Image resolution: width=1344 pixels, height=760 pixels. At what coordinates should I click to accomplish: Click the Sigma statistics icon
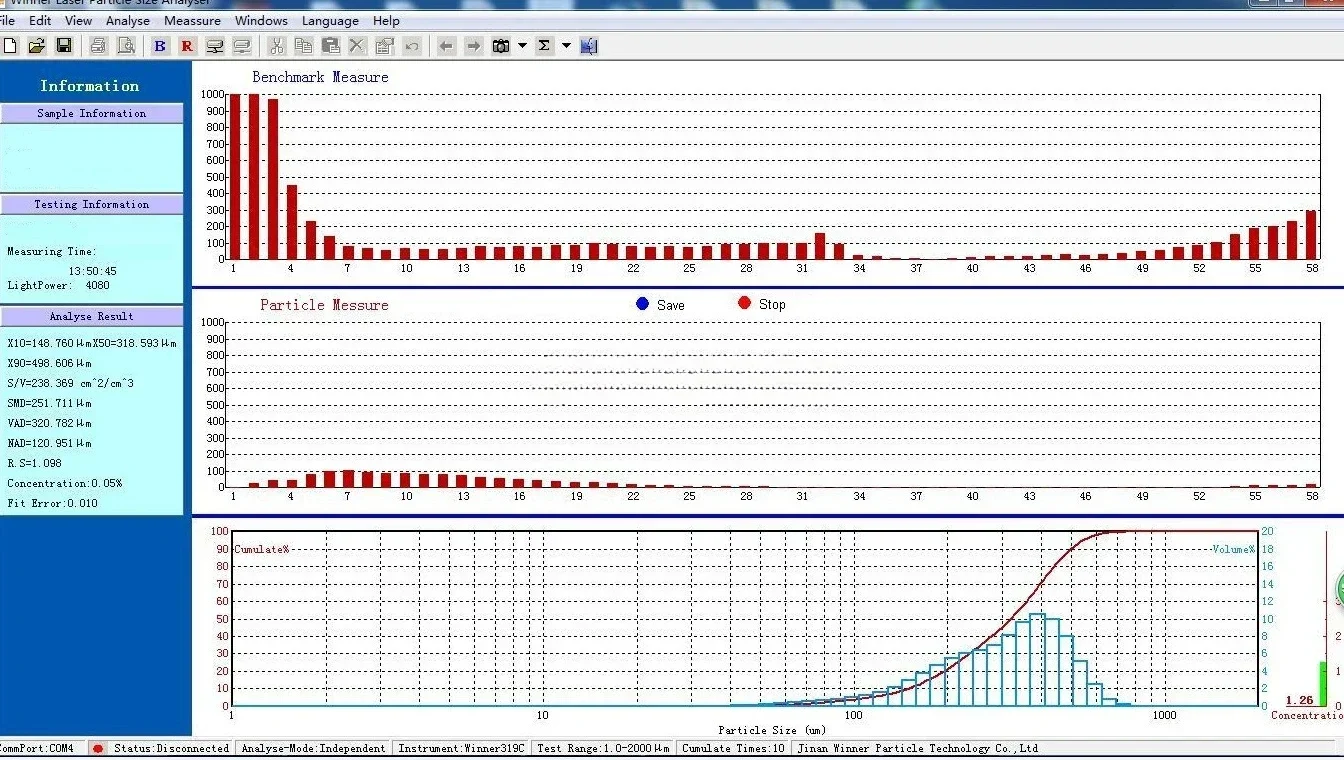point(544,46)
